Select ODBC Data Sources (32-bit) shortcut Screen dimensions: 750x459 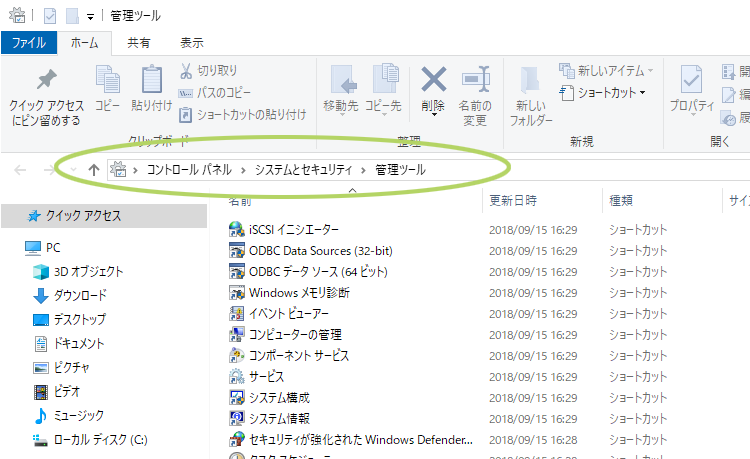point(320,251)
